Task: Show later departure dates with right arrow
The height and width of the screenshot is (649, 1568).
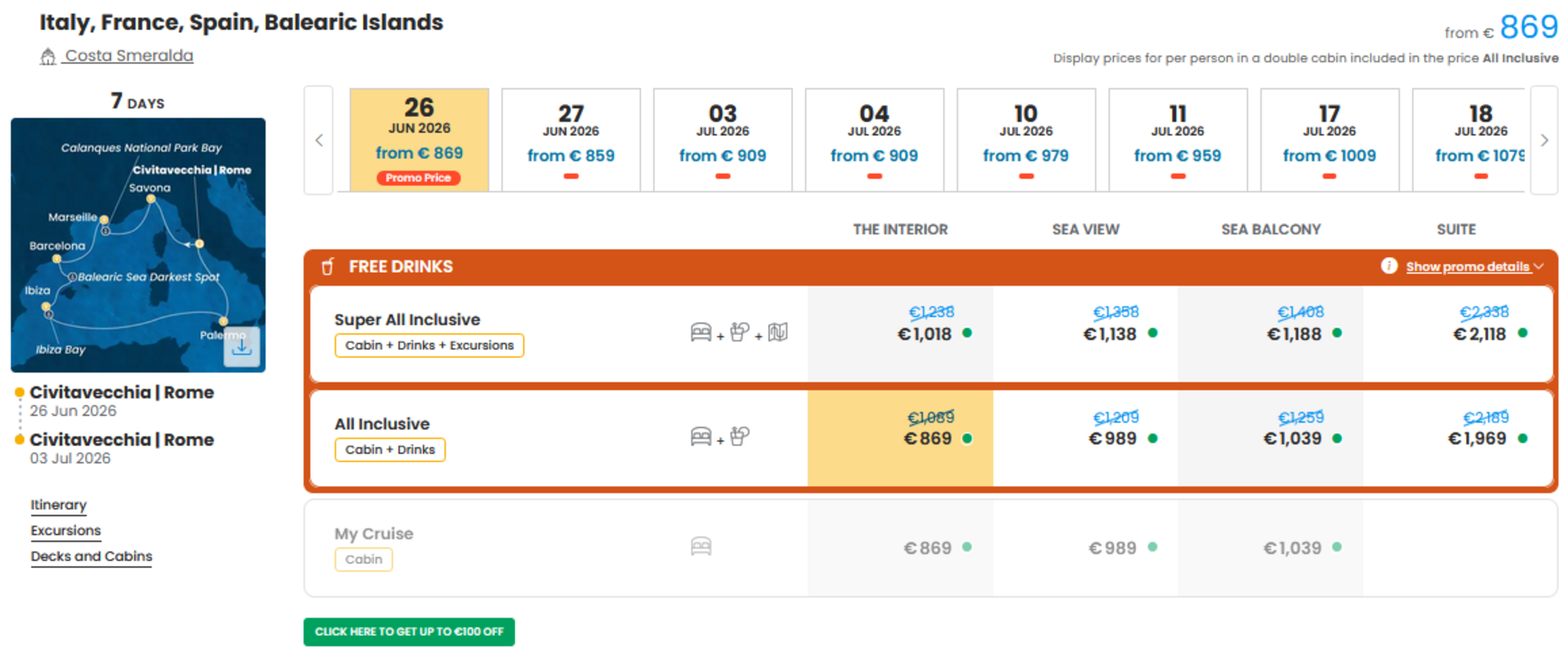Action: click(1544, 140)
